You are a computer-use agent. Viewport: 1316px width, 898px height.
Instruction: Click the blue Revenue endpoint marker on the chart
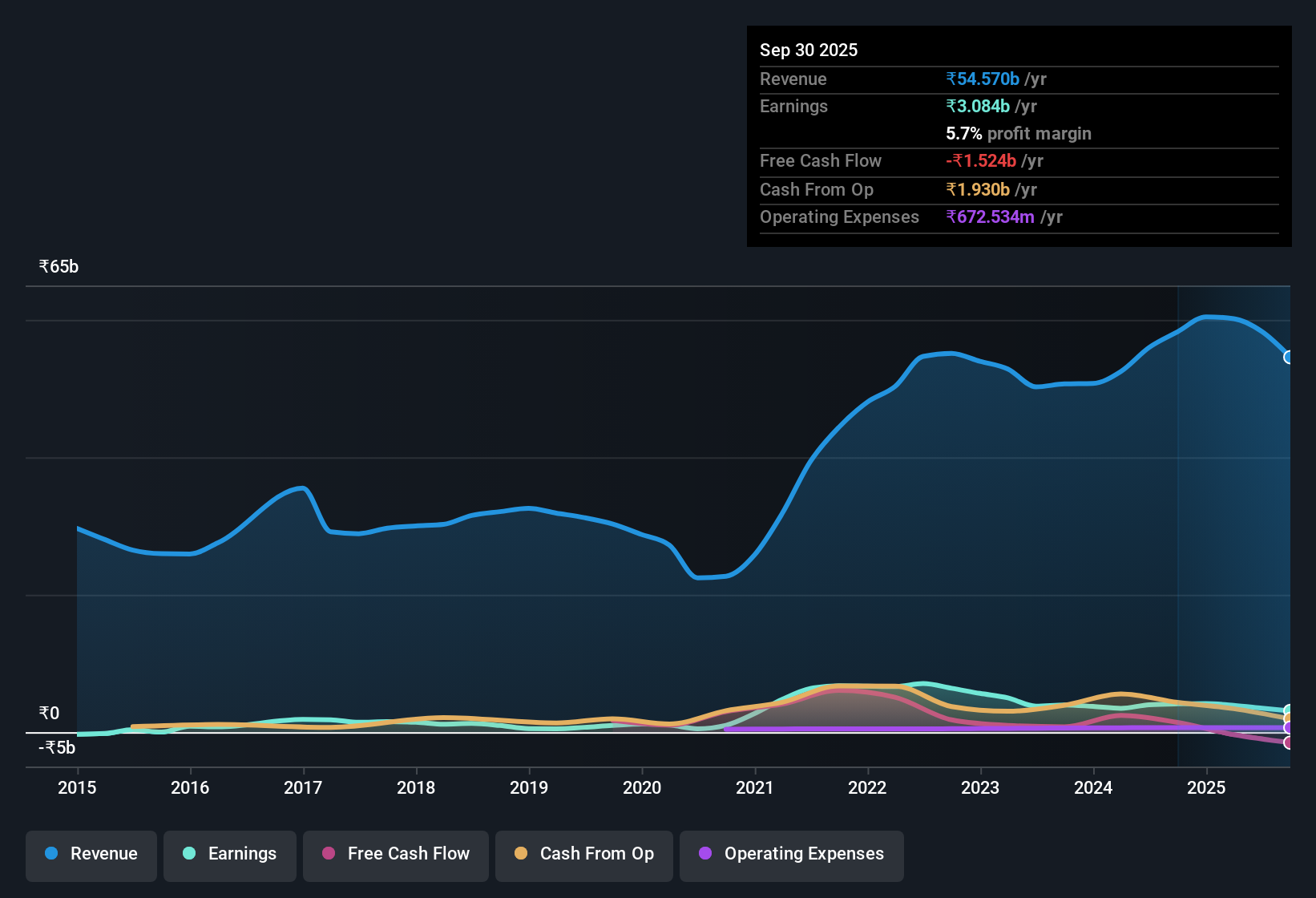1289,358
